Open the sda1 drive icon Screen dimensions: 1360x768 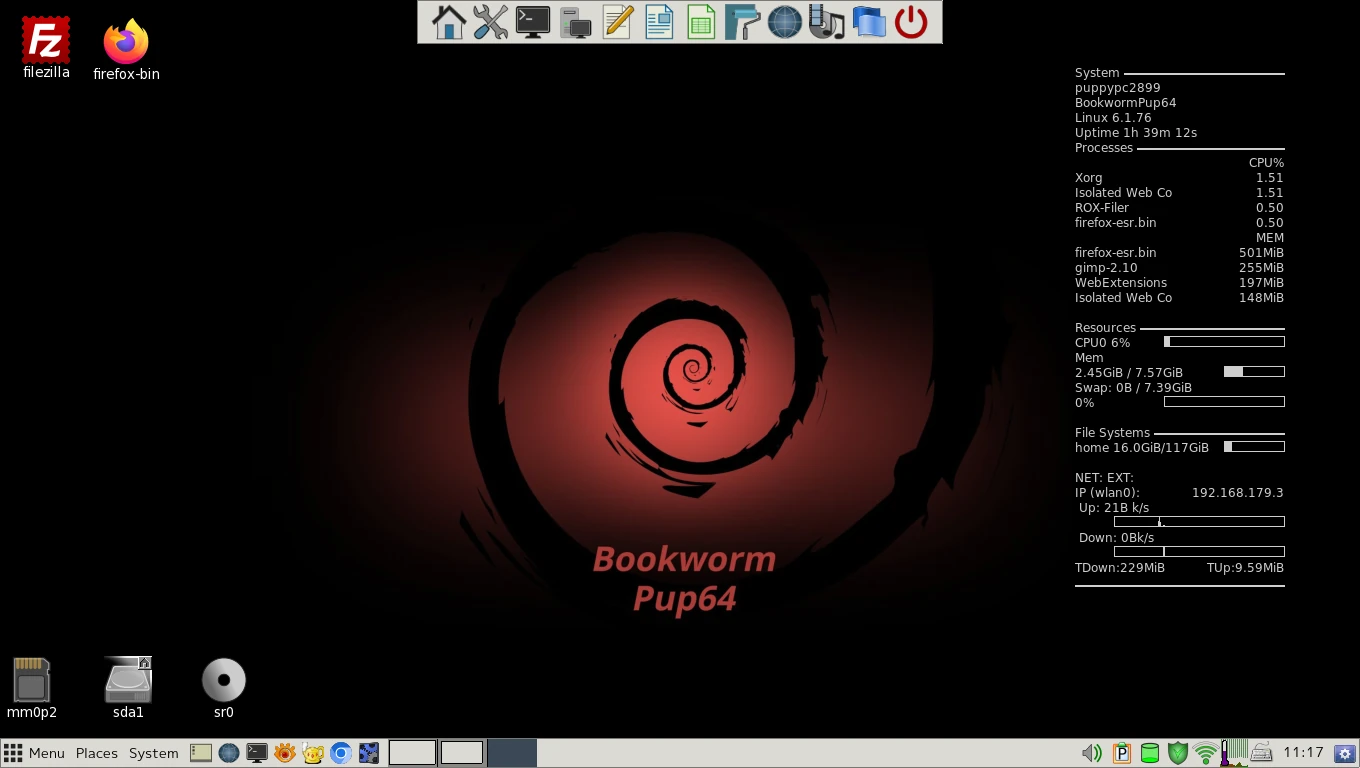click(x=128, y=687)
